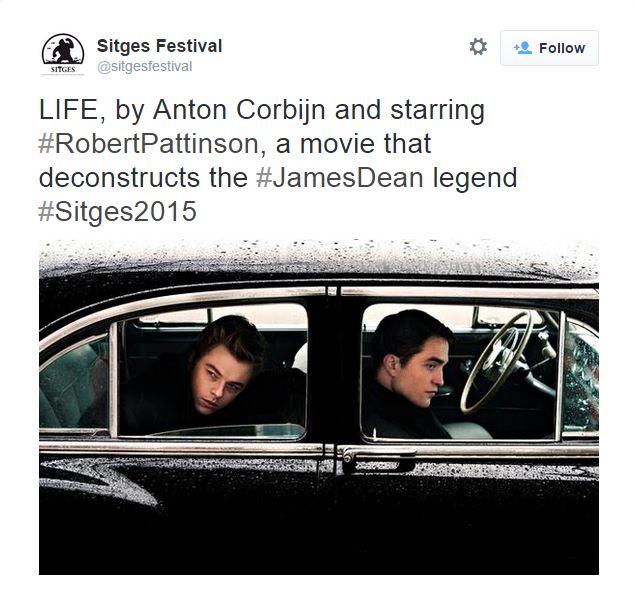Click the words 'deconstructs the' in the tweet
This screenshot has width=636, height=589.
pyautogui.click(x=143, y=178)
